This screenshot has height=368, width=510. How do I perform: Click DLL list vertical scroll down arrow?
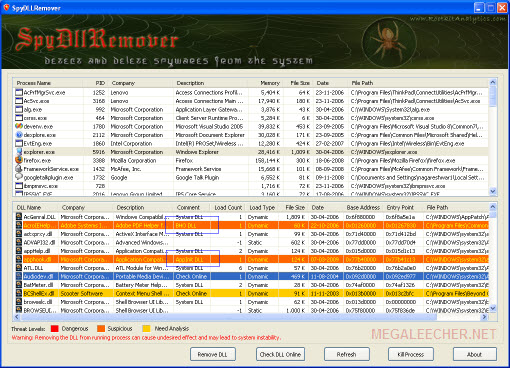point(493,308)
